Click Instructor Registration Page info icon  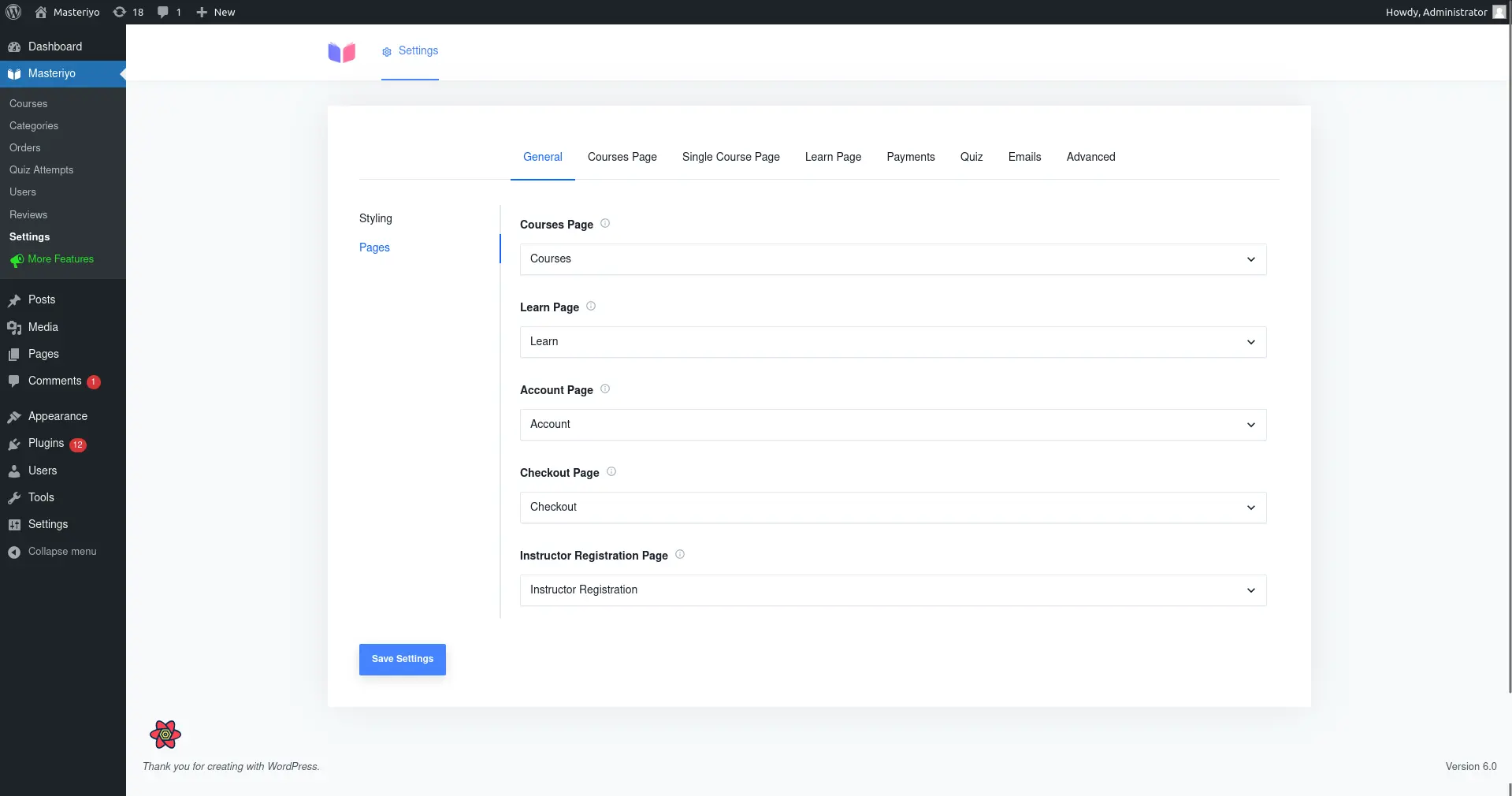tap(680, 554)
